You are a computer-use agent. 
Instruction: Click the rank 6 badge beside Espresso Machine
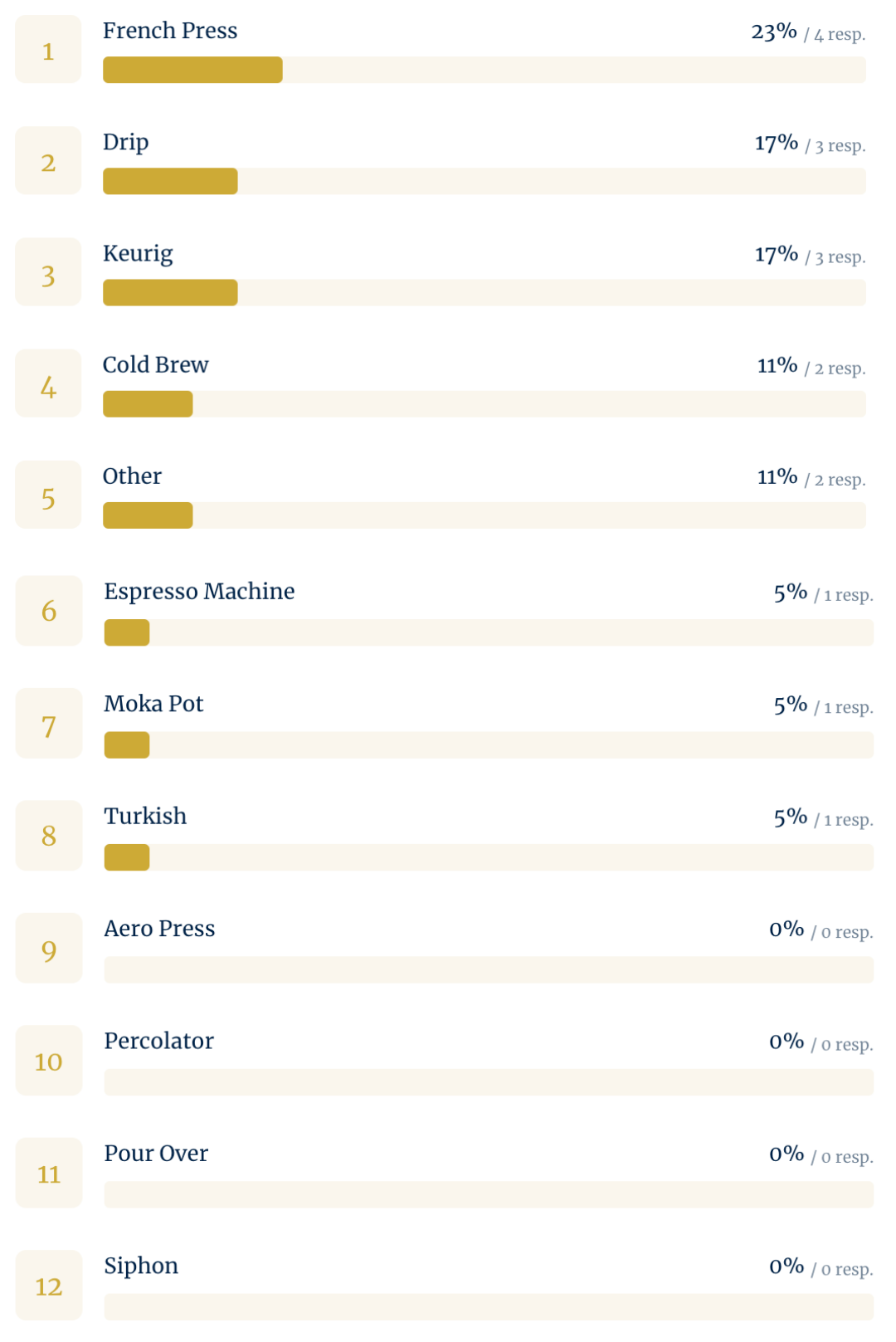[x=49, y=610]
